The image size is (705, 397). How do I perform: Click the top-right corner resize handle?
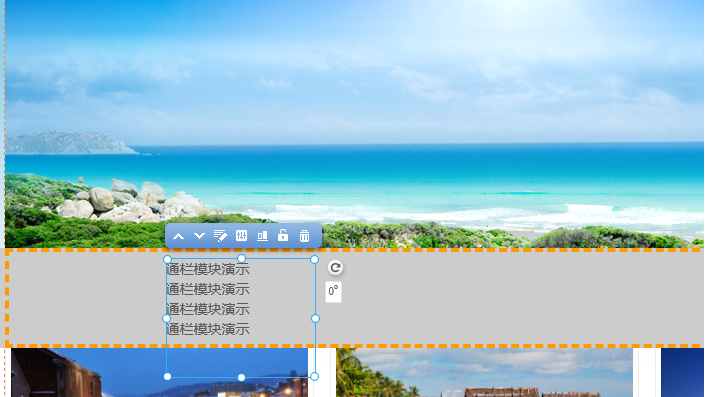tap(314, 259)
